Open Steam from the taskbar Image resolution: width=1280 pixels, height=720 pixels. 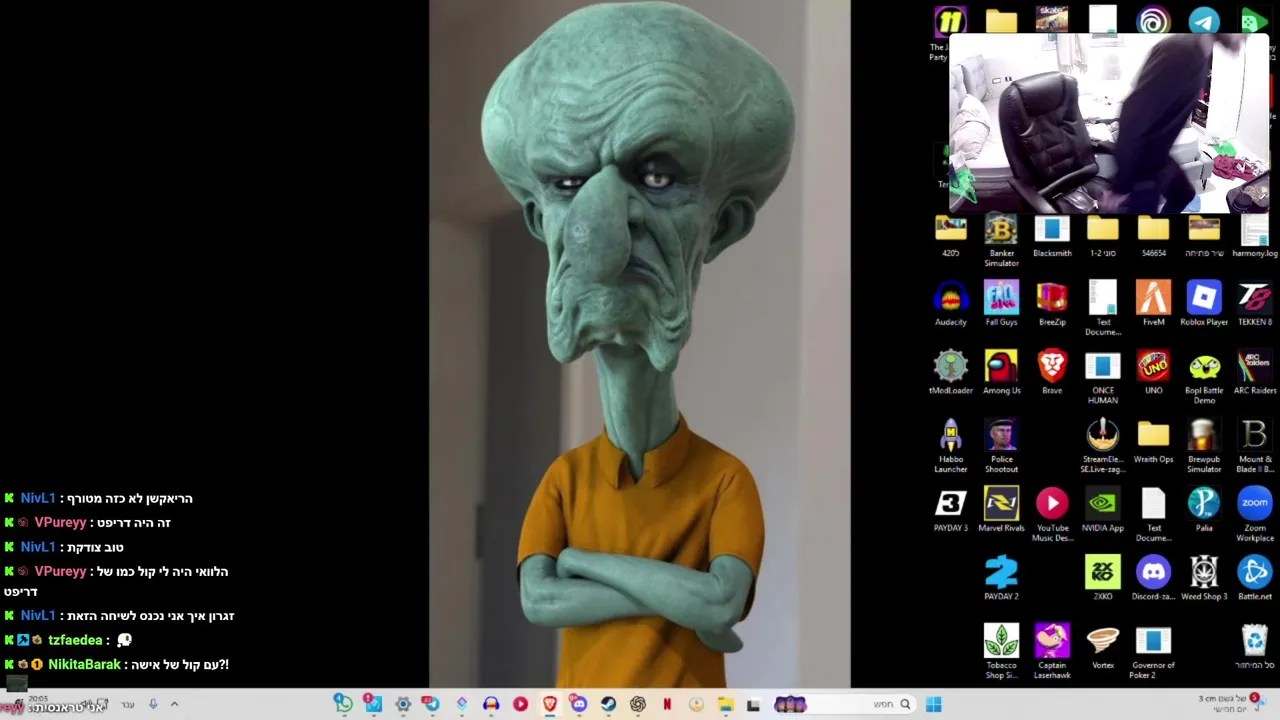pyautogui.click(x=608, y=704)
